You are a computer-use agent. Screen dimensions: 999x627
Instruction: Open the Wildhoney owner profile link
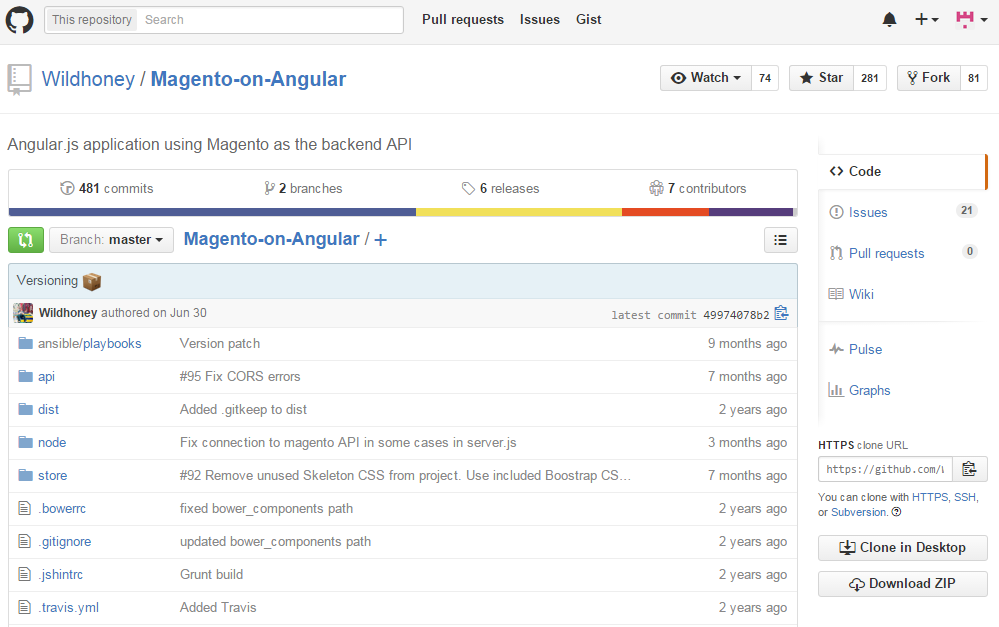pyautogui.click(x=88, y=79)
